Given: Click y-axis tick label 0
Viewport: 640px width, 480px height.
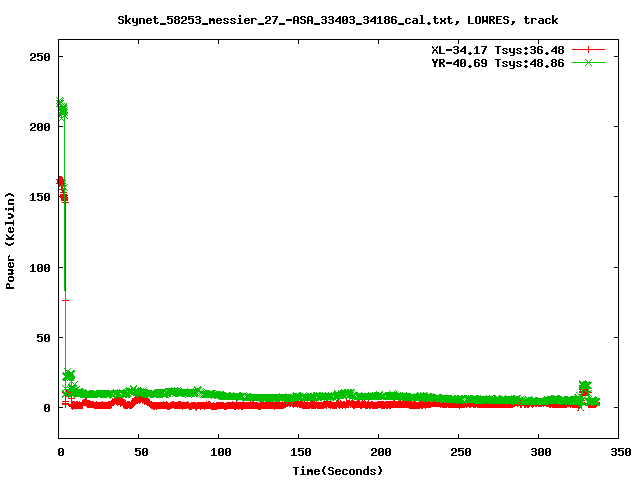Looking at the screenshot, I should [47, 408].
